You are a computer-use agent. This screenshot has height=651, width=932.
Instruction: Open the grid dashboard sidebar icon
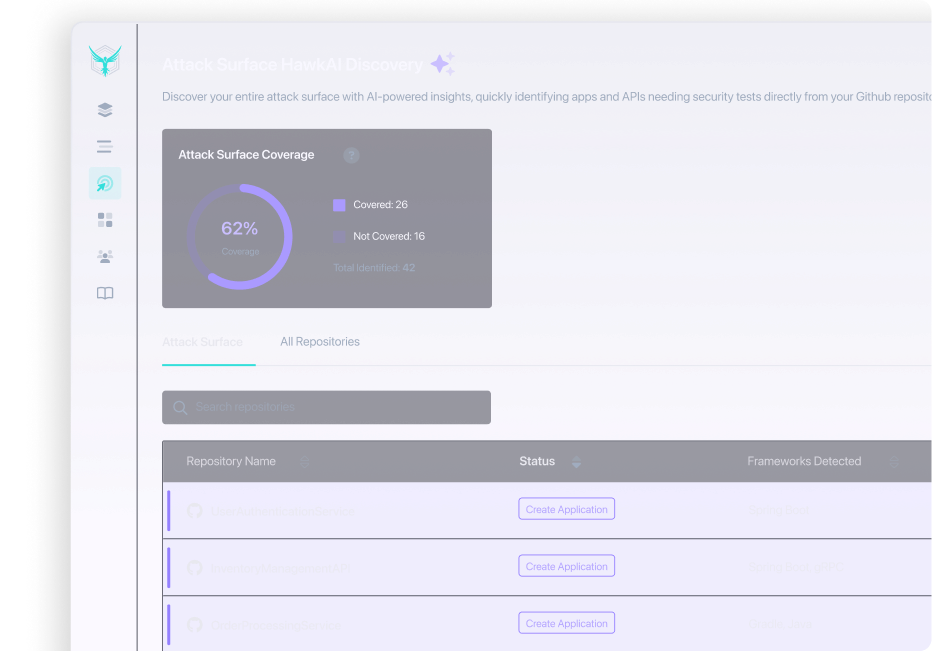[105, 220]
